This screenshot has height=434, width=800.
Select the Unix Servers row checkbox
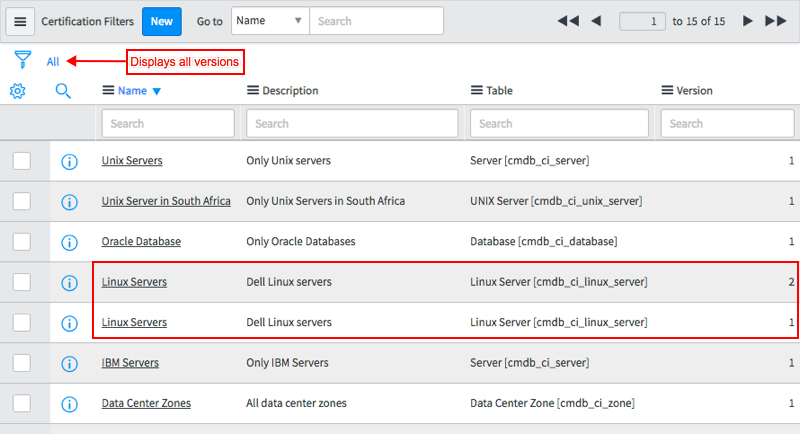pyautogui.click(x=21, y=161)
